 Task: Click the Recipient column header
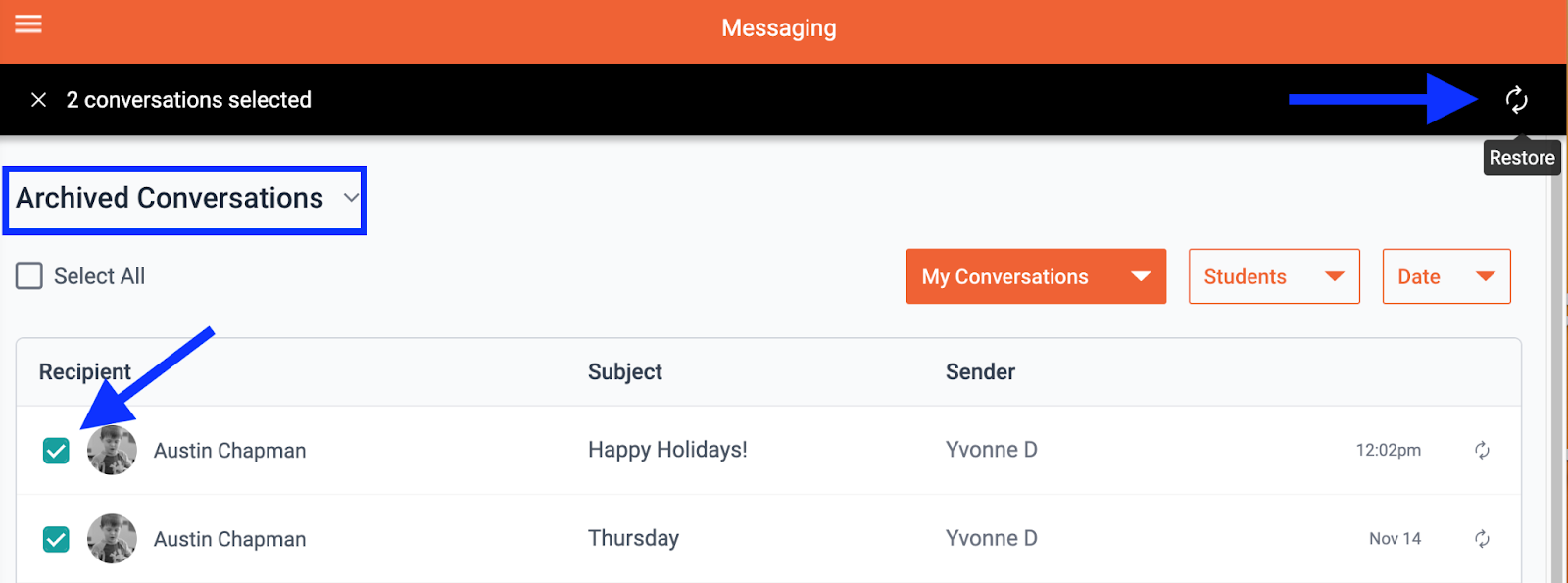(x=85, y=372)
